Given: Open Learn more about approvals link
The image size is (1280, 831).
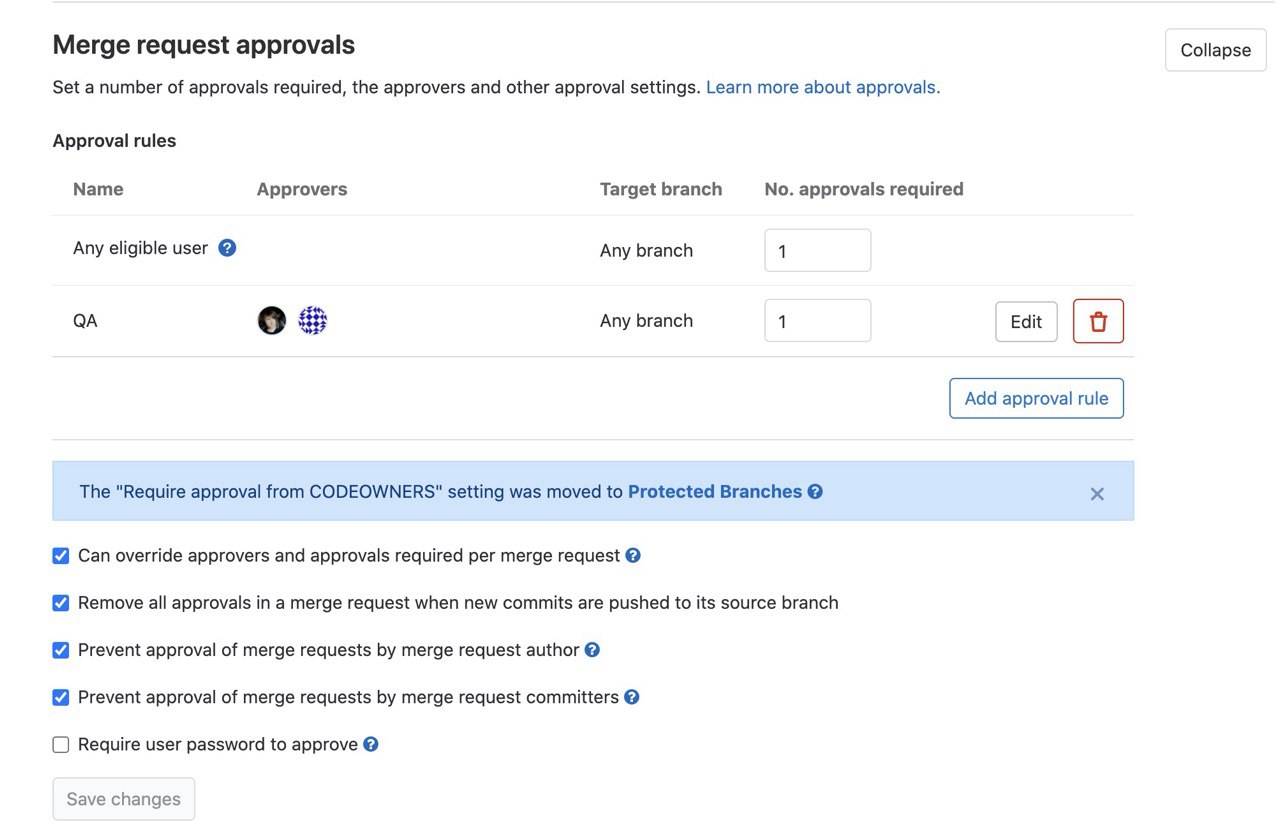Looking at the screenshot, I should tap(823, 87).
